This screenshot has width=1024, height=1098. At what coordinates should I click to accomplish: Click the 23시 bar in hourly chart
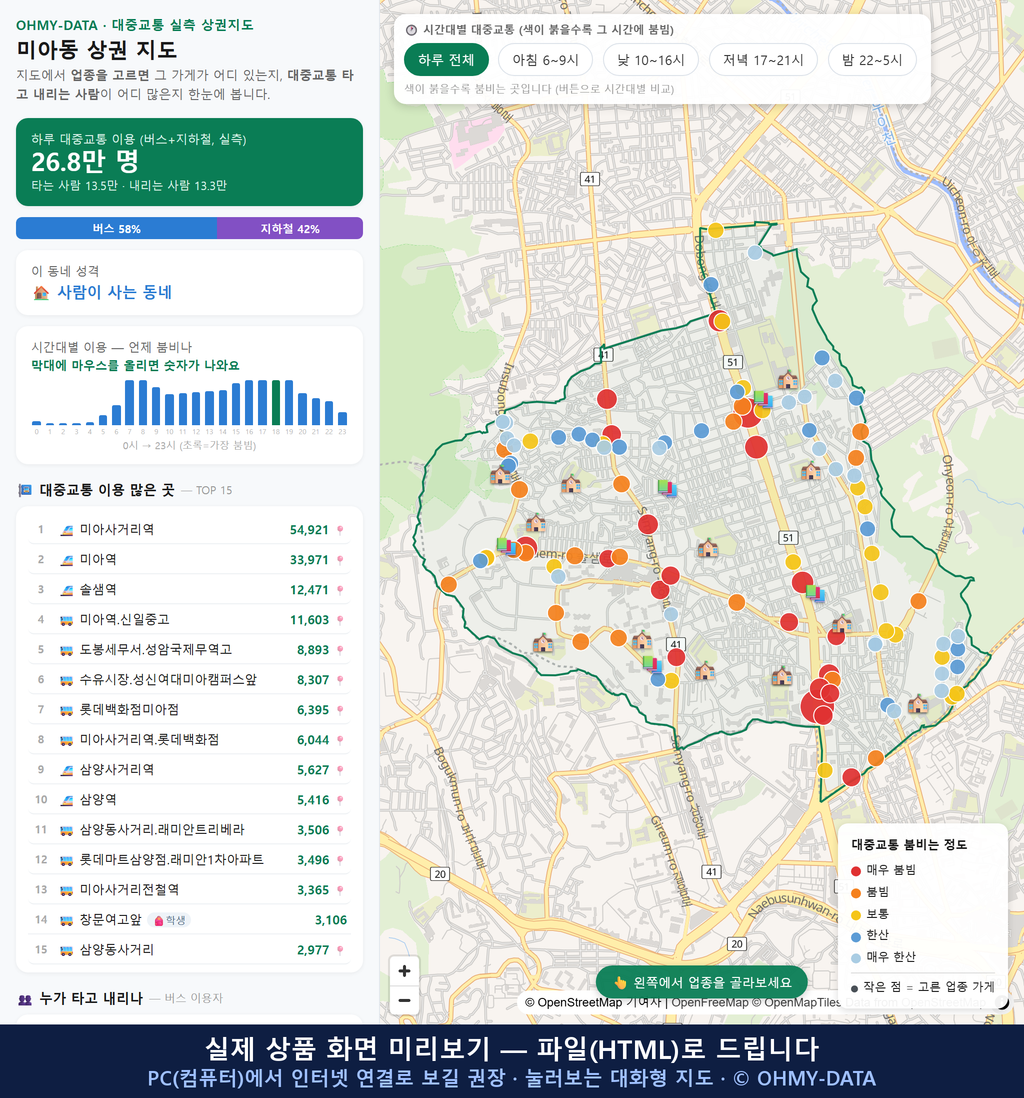pyautogui.click(x=343, y=419)
